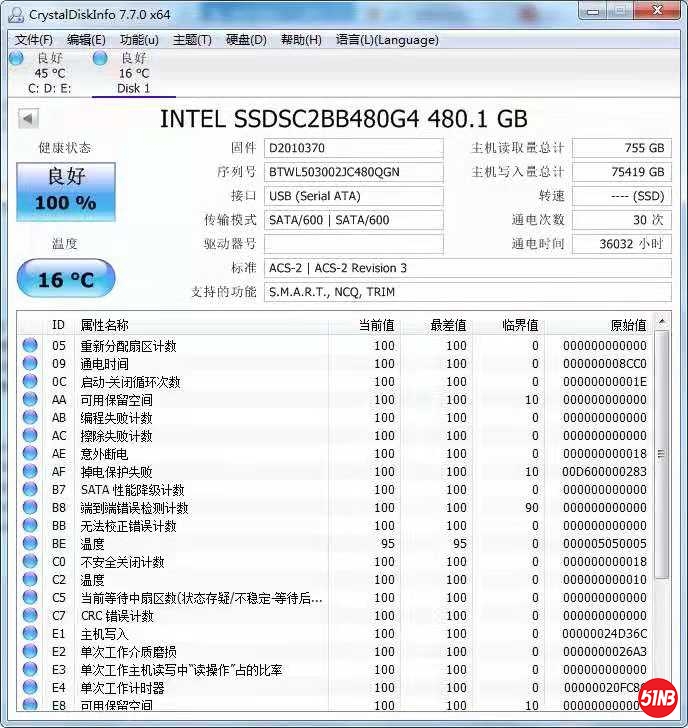Screen dimensions: 688x728
Task: Open the 主题(T) menu
Action: point(192,40)
